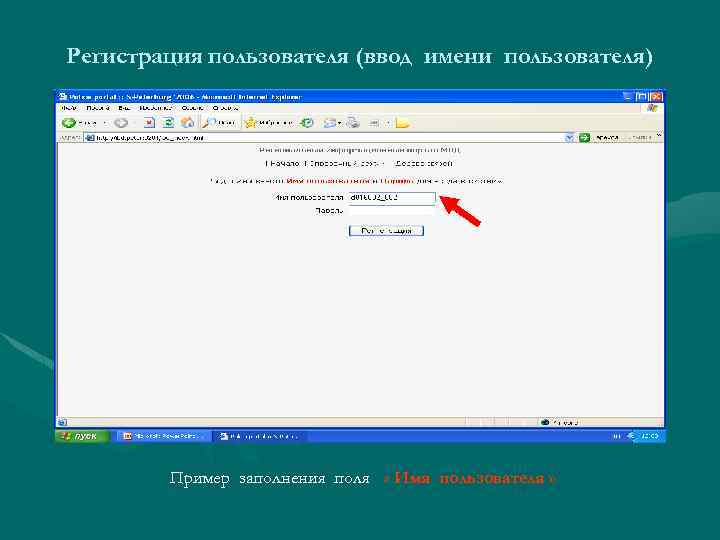Click the page icon beside the URL
The width and height of the screenshot is (720, 540).
tap(90, 137)
